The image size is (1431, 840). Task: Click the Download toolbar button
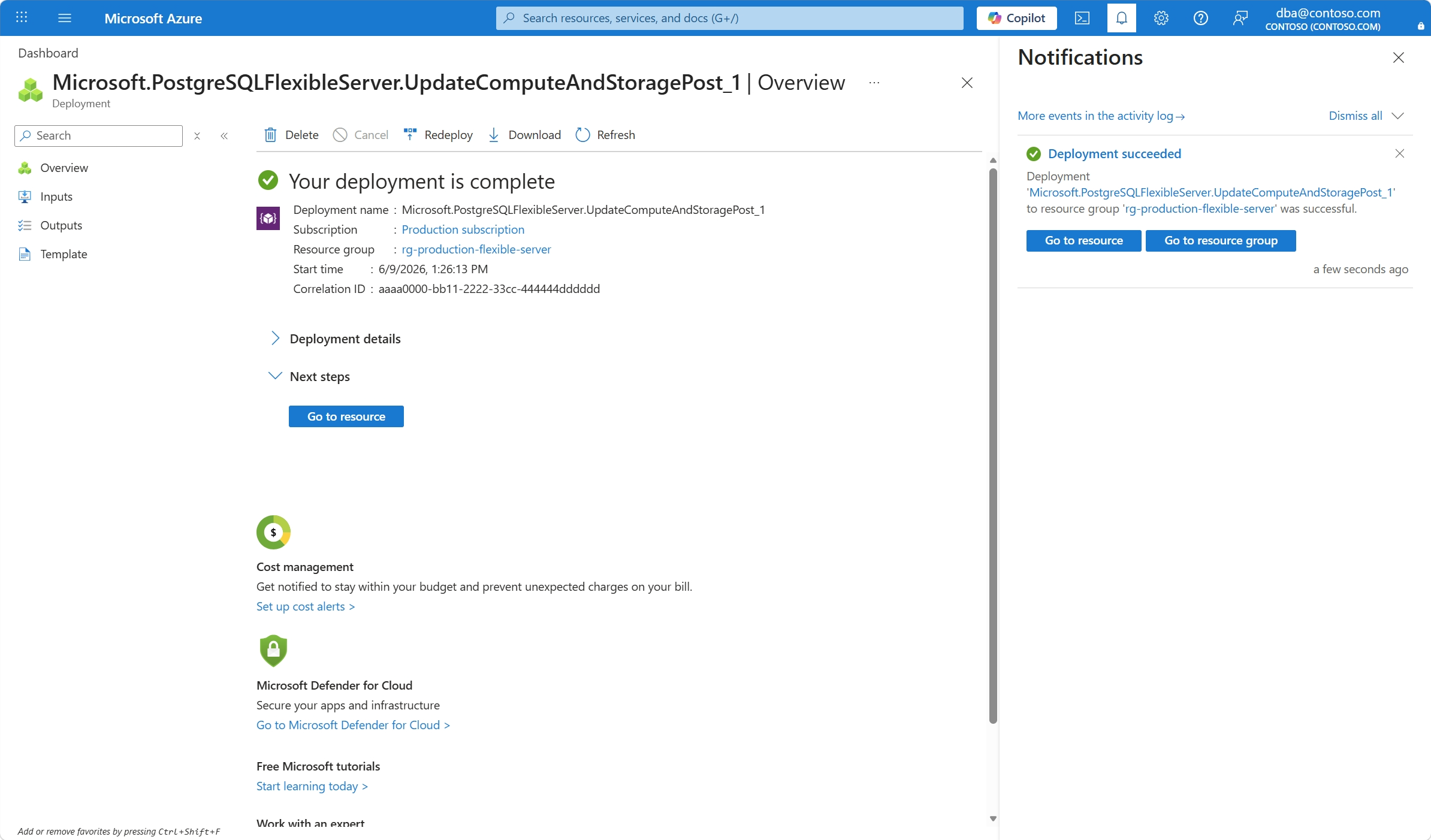tap(524, 135)
